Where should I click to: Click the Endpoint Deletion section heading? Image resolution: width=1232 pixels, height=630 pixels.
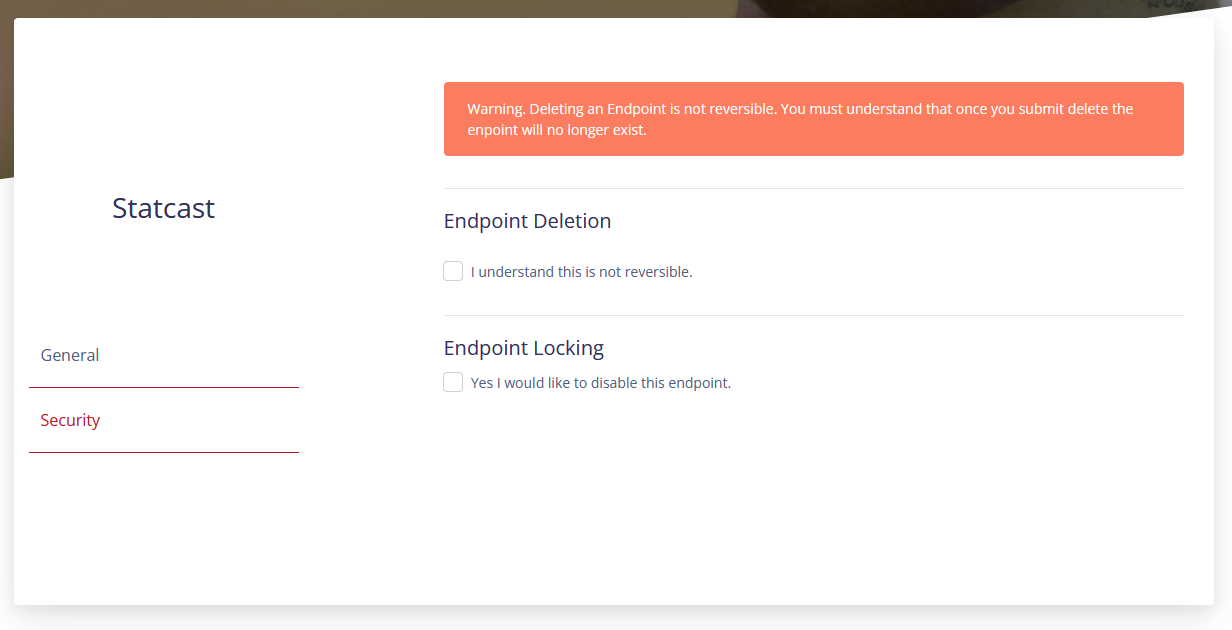pos(527,221)
